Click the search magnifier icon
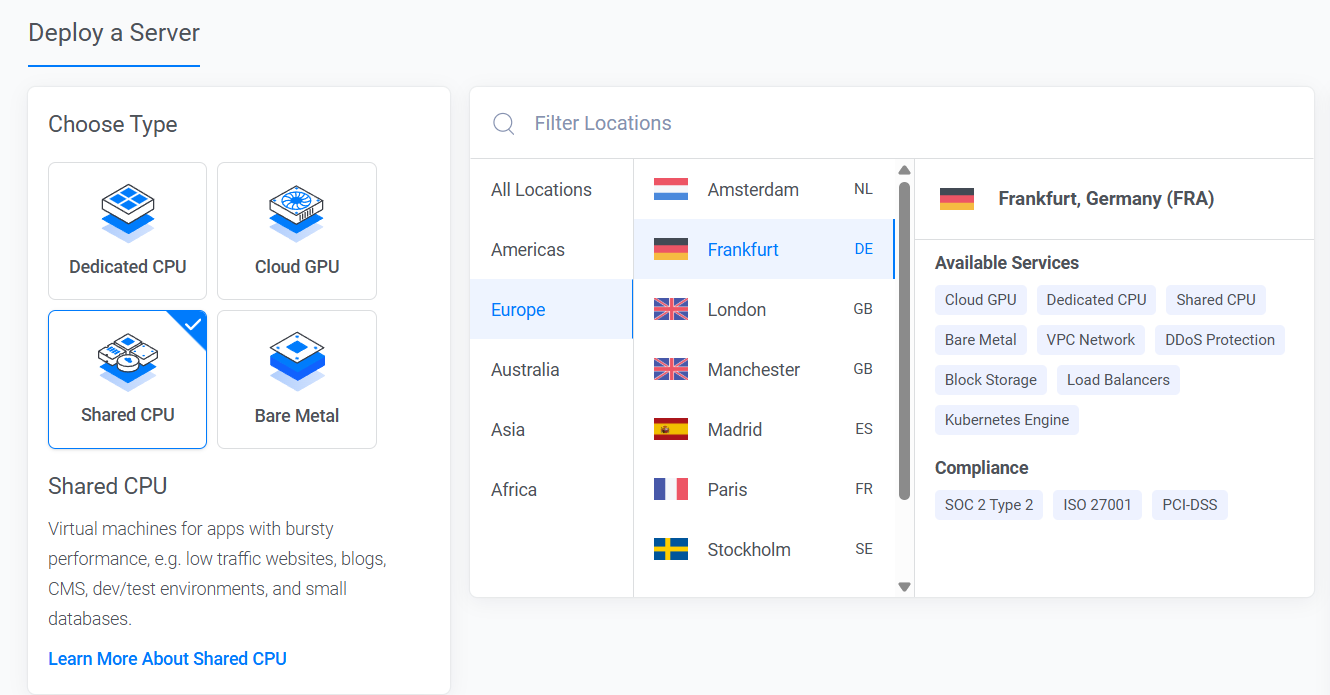 [x=504, y=124]
